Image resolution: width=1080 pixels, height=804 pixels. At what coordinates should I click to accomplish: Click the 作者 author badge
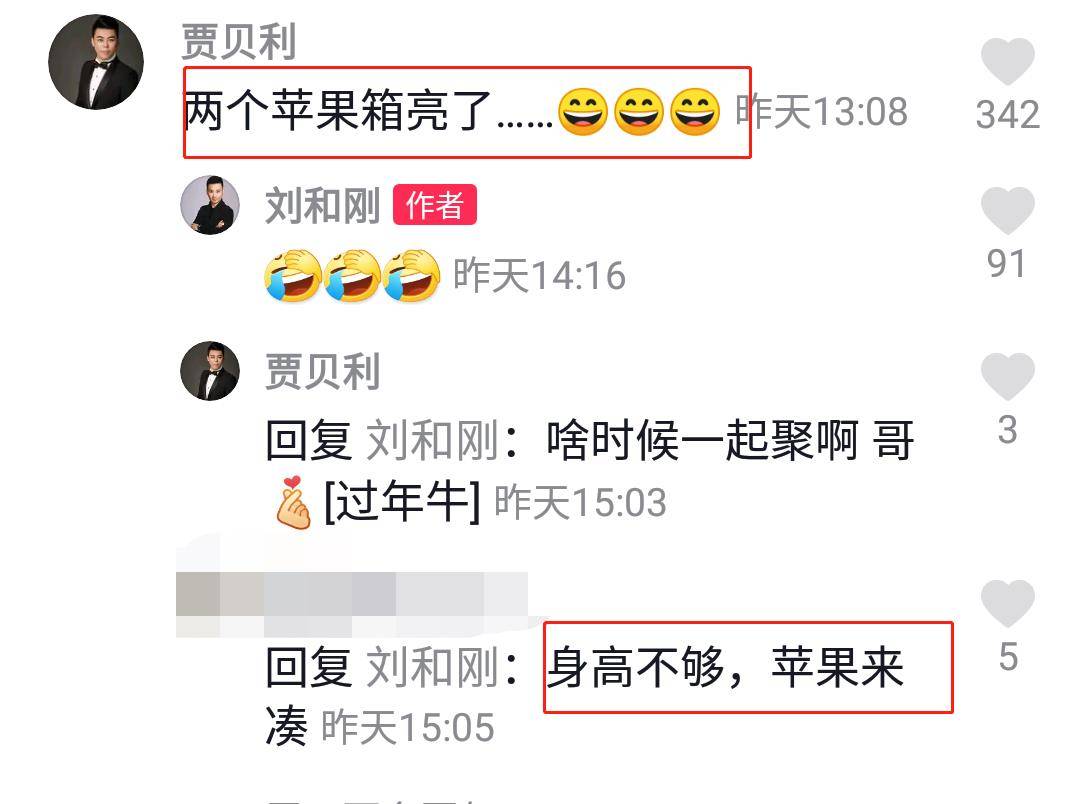(x=435, y=205)
